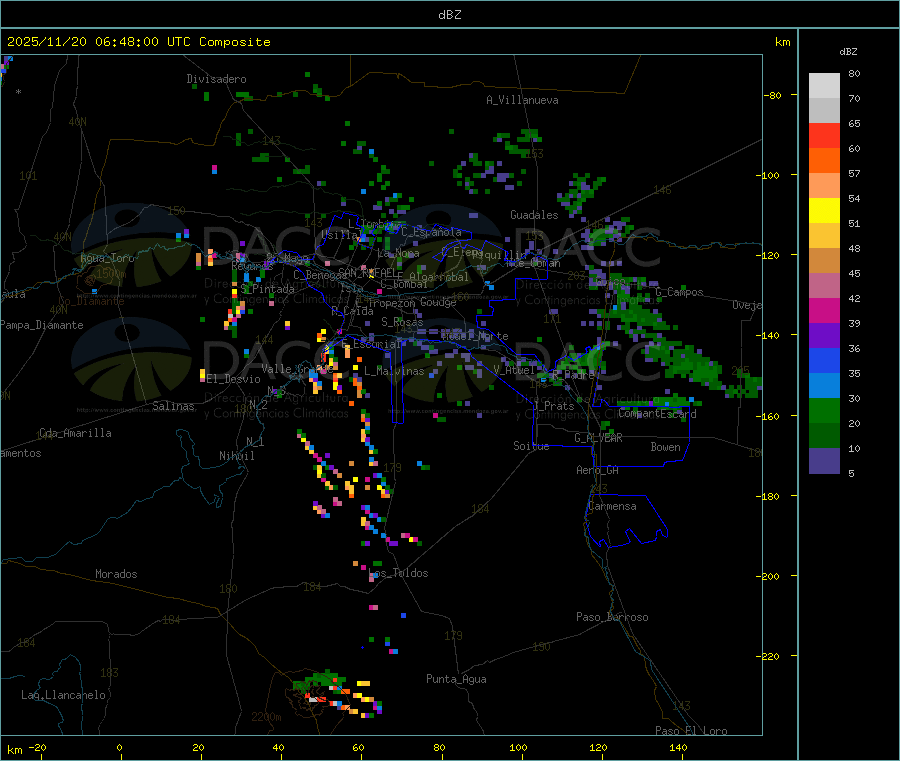
Task: Click the Paso_Borroso location label
Action: click(612, 617)
